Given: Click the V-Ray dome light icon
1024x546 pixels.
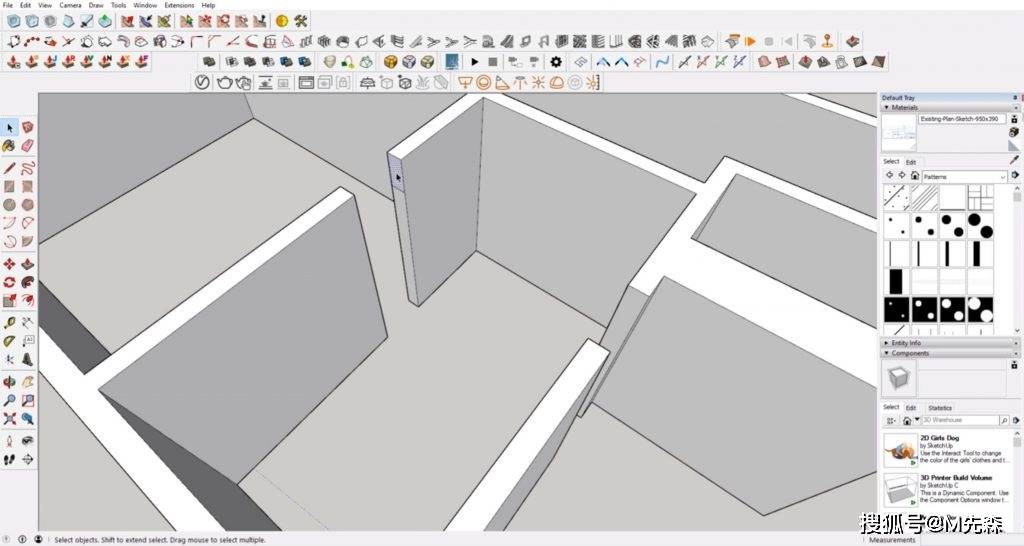Looking at the screenshot, I should click(556, 82).
